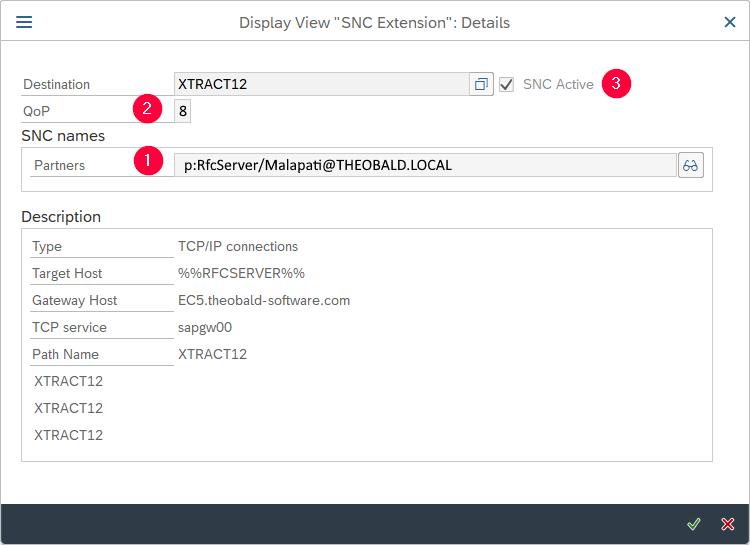Select the XTRACT12 value beside Path Name
The width and height of the screenshot is (750, 545).
(x=212, y=354)
